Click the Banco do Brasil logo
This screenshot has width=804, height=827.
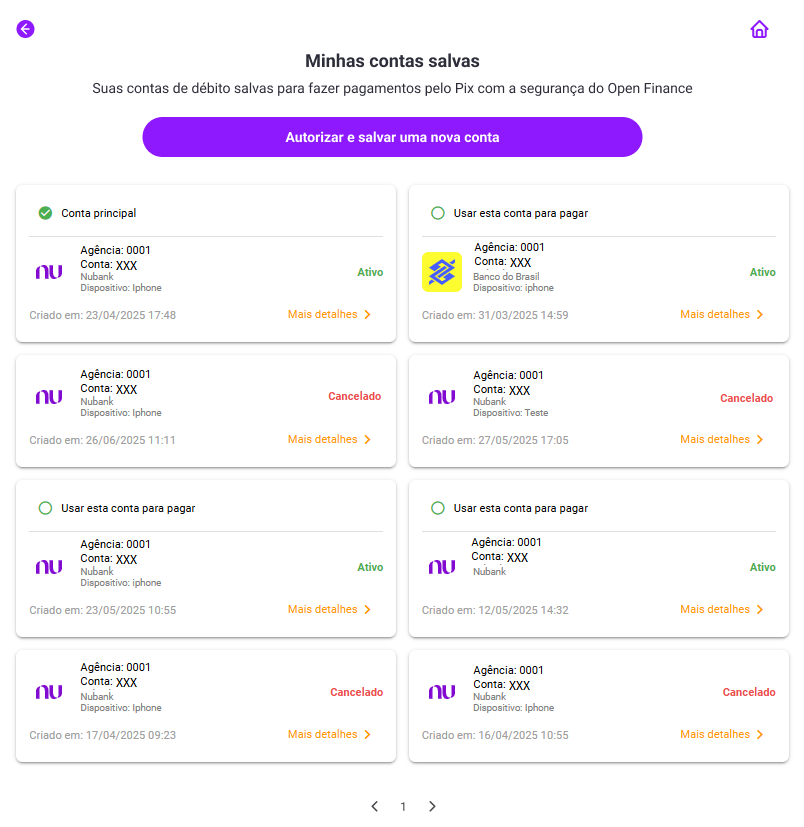[442, 272]
